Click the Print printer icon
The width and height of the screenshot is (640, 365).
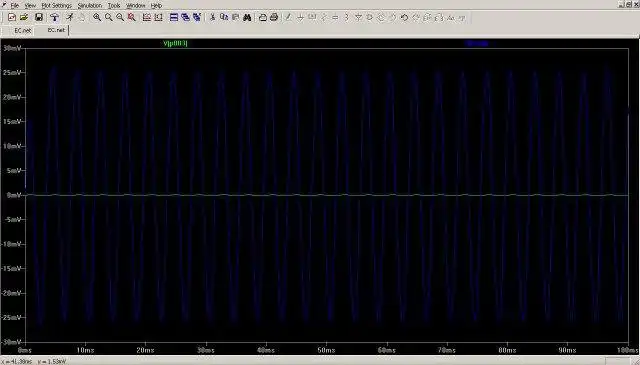(274, 18)
